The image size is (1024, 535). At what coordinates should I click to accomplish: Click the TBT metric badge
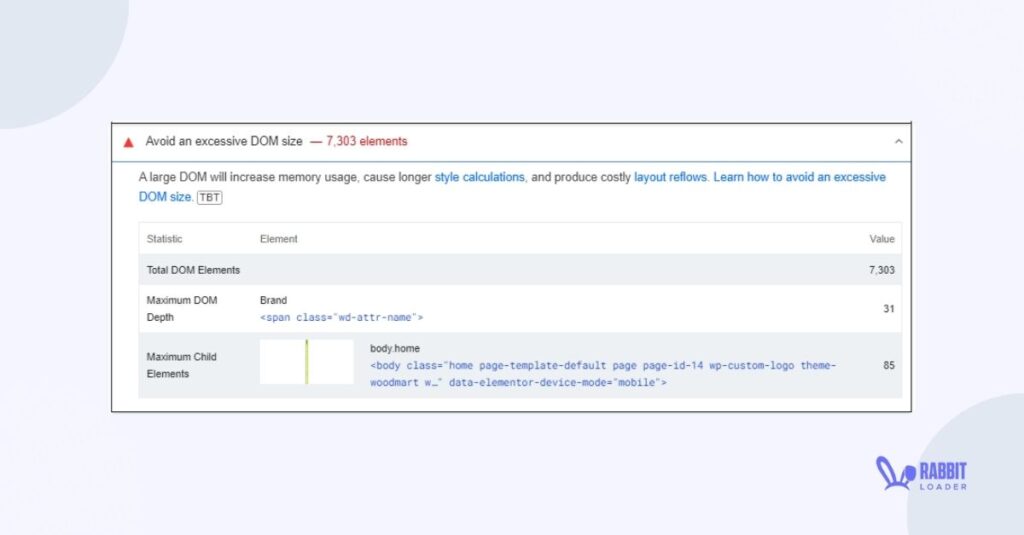coord(210,197)
